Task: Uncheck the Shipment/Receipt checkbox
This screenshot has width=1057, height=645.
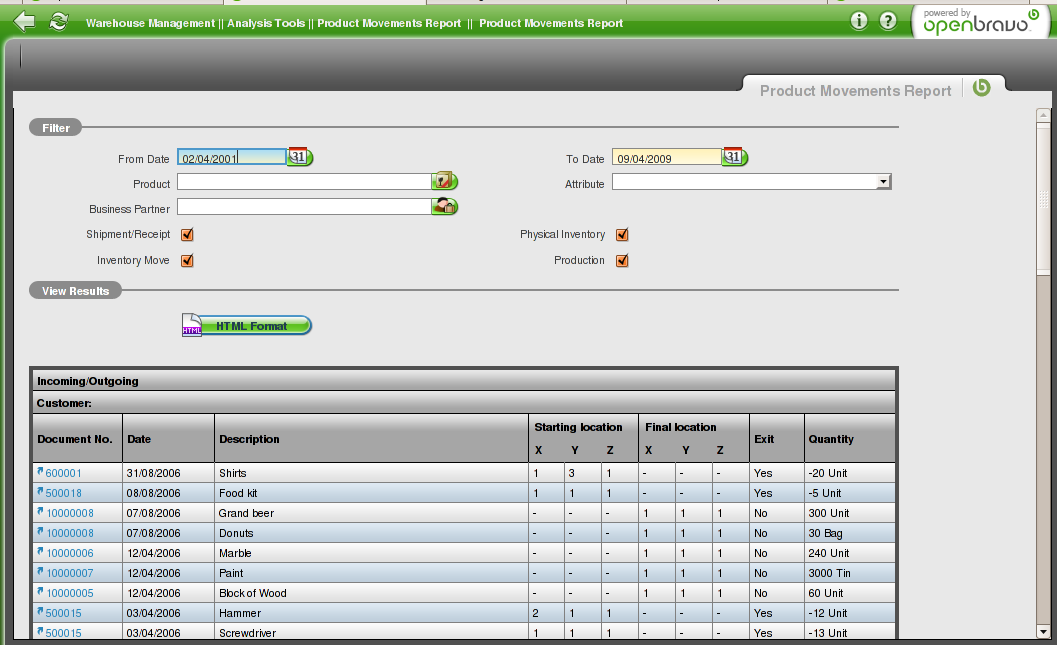Action: (187, 235)
